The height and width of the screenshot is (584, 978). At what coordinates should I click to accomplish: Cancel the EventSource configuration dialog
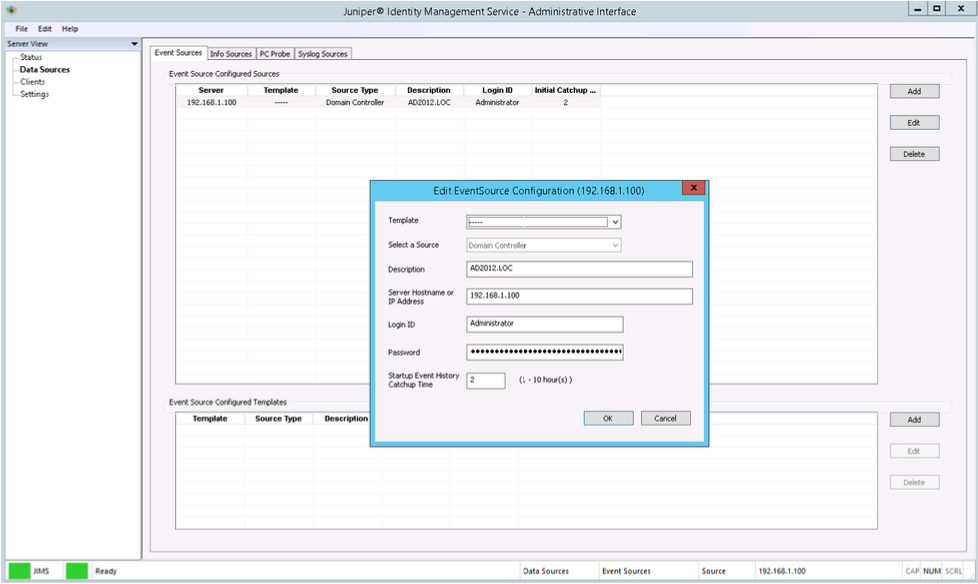(x=665, y=418)
